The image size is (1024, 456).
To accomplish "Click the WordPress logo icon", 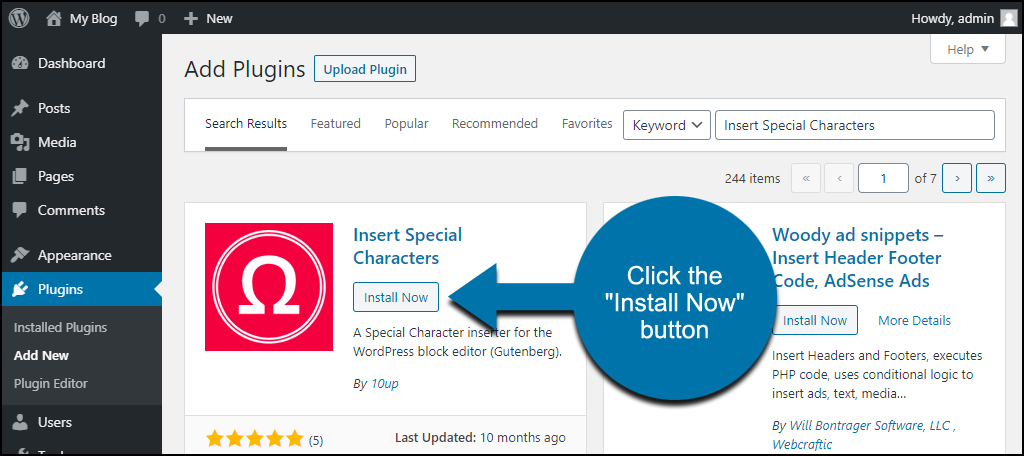I will pos(19,18).
